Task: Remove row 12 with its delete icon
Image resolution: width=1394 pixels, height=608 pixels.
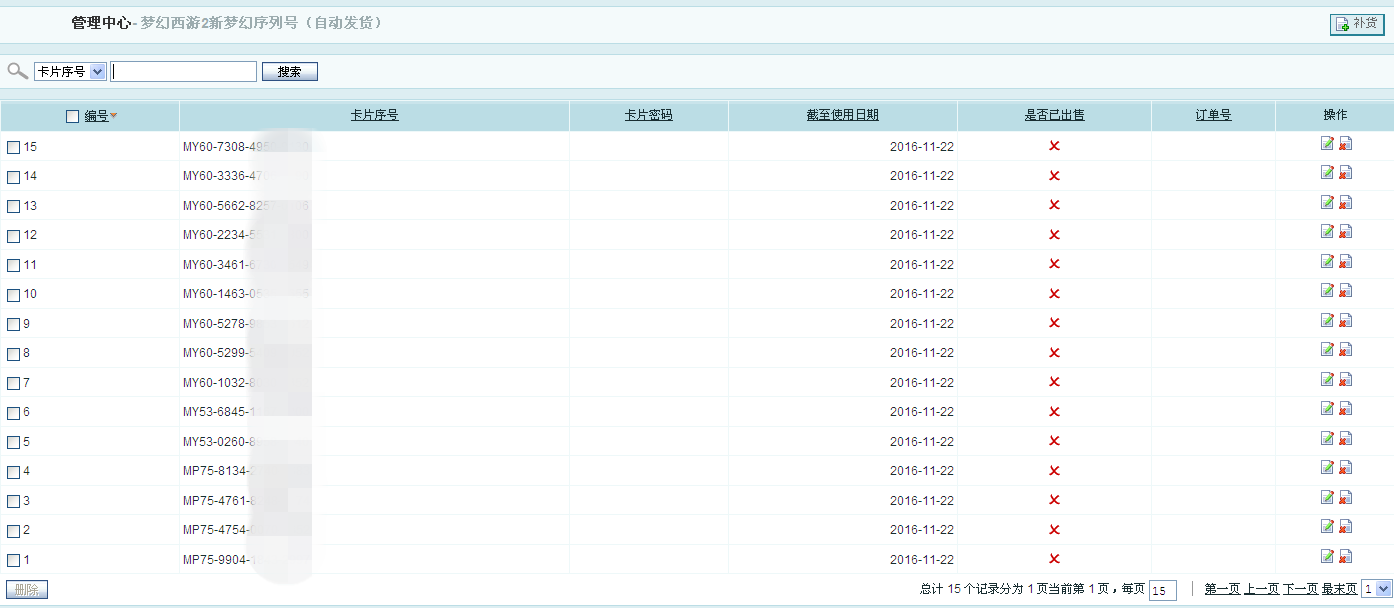Action: click(x=1345, y=232)
